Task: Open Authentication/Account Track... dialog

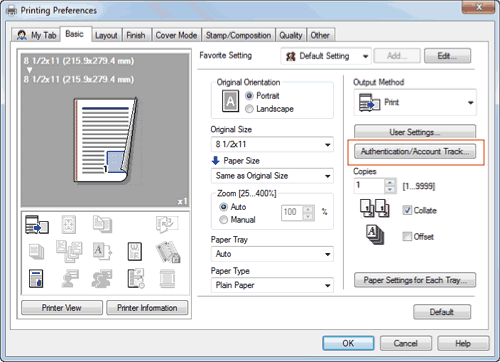Action: (415, 152)
